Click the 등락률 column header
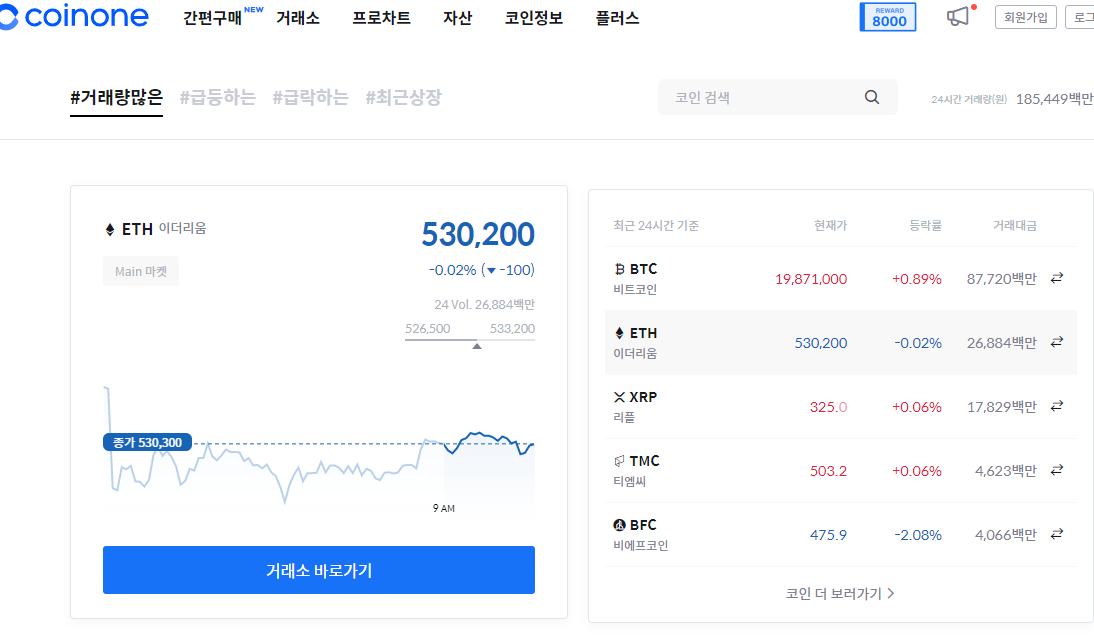This screenshot has height=642, width=1094. click(925, 225)
